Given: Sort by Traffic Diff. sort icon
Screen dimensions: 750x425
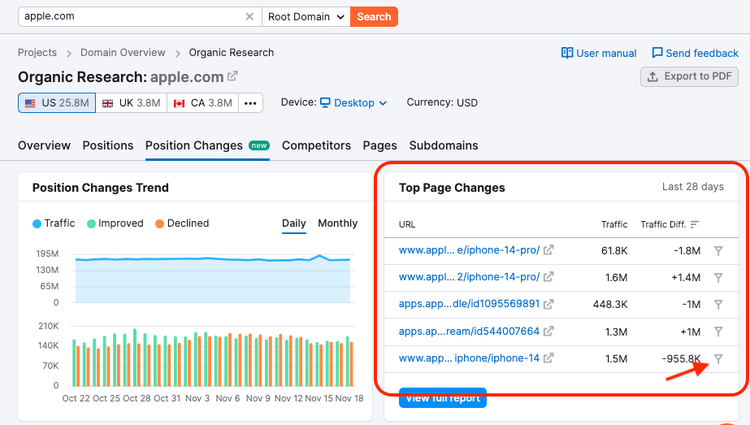Looking at the screenshot, I should [x=695, y=224].
